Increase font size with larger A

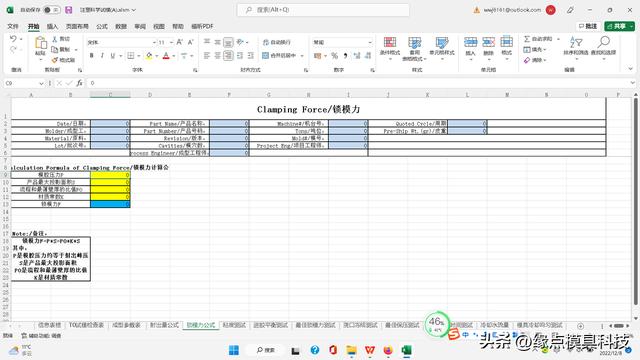click(180, 42)
